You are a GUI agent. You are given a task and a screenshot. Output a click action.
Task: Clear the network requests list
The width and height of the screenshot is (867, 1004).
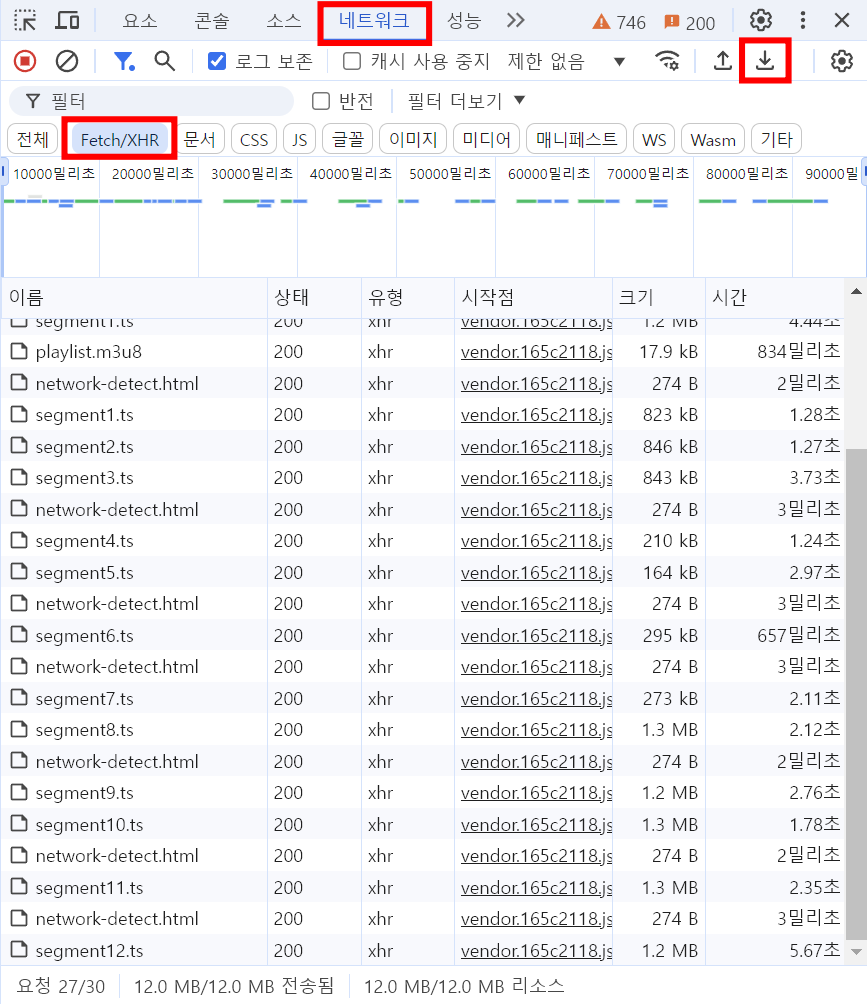click(66, 61)
